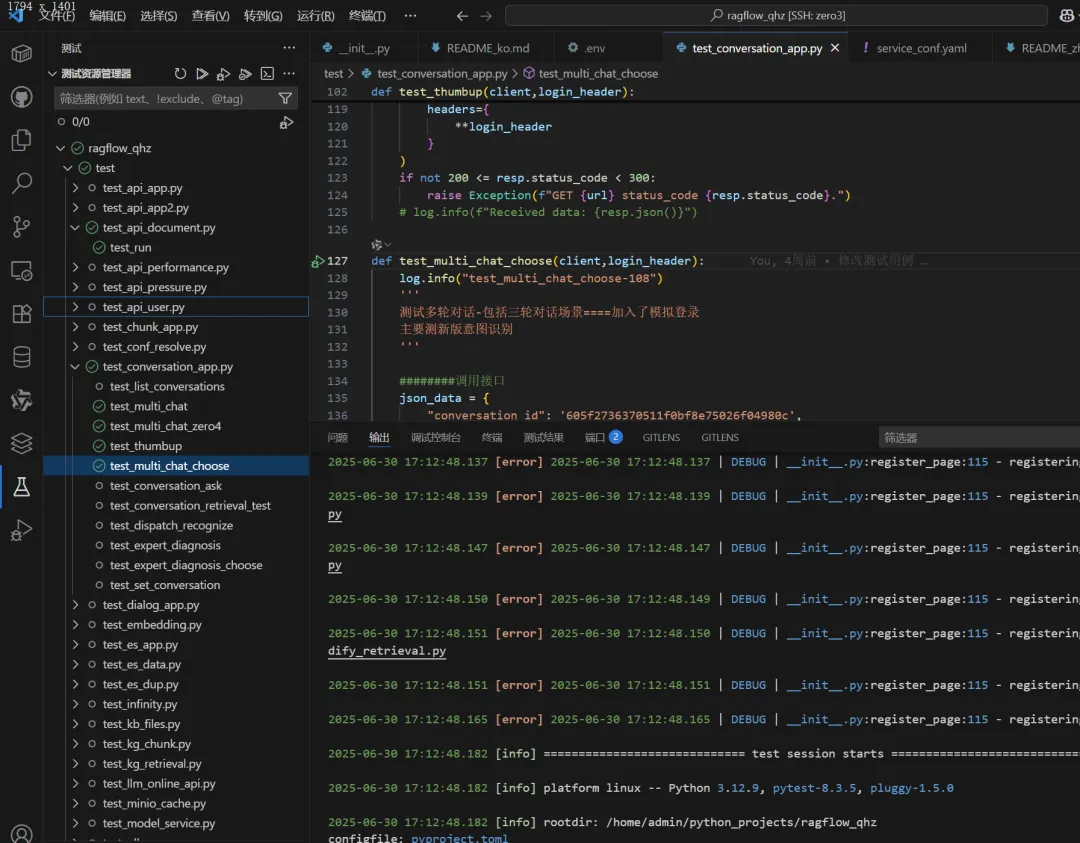Select test_thumbup in test tree

(146, 446)
